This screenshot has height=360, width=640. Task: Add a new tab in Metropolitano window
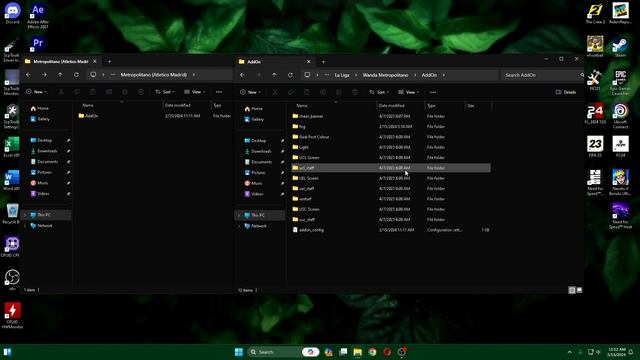[x=109, y=62]
